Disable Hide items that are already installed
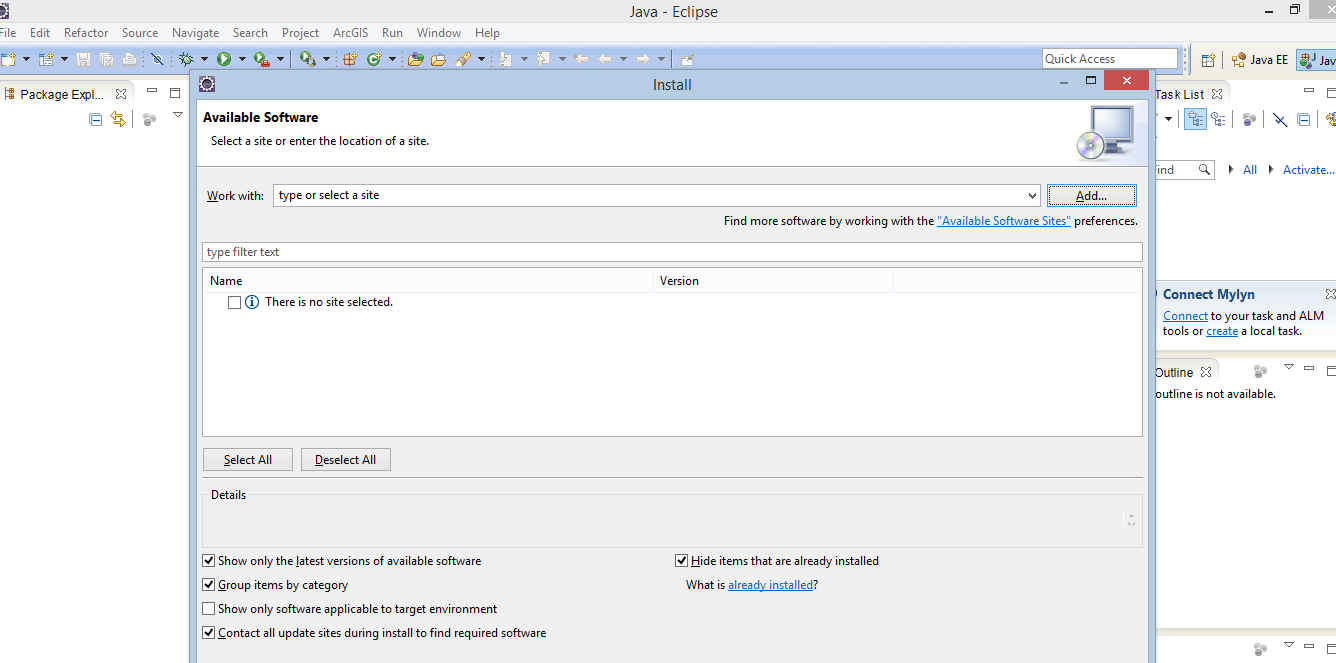Screen dimensions: 1336x663 [x=681, y=561]
